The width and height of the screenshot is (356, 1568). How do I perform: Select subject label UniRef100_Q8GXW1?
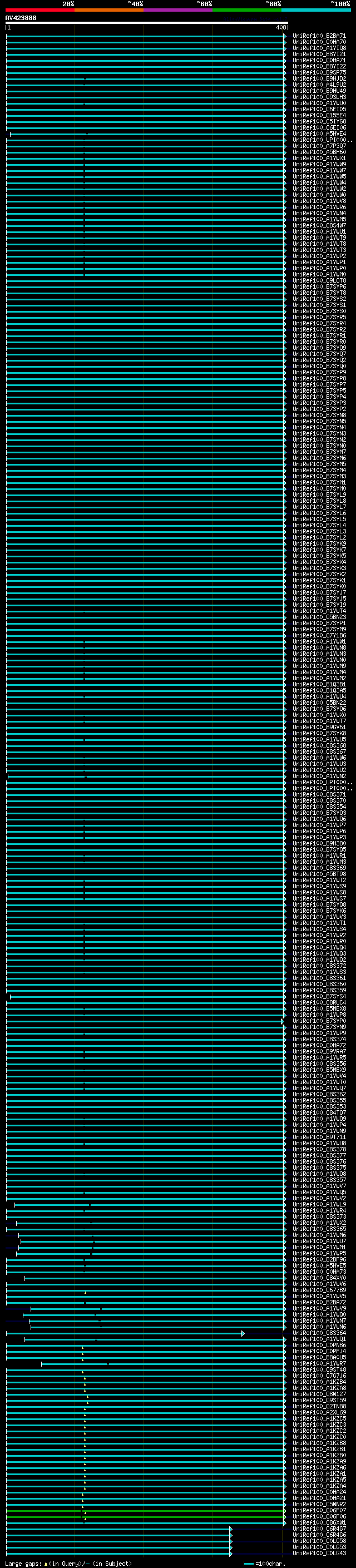[319, 1522]
